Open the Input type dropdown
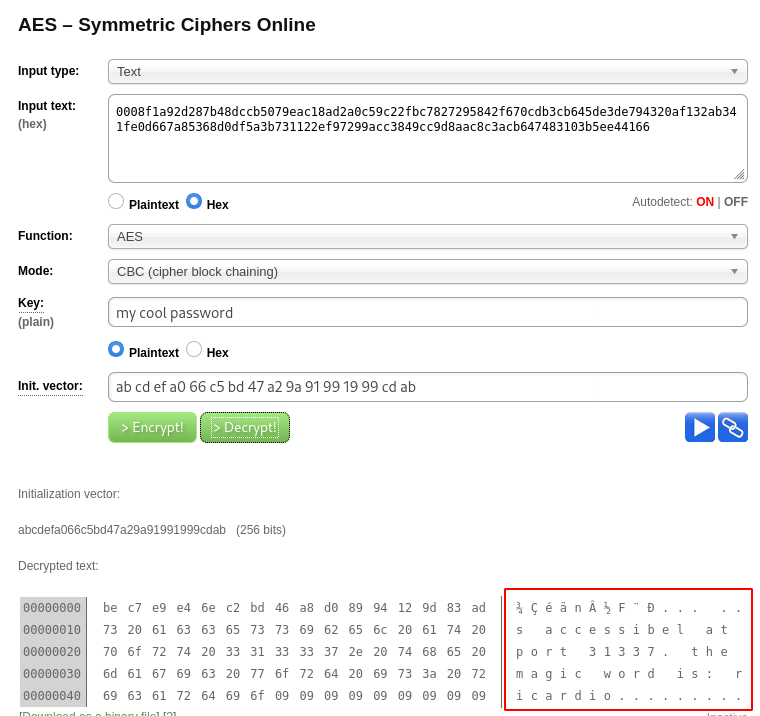 [427, 71]
